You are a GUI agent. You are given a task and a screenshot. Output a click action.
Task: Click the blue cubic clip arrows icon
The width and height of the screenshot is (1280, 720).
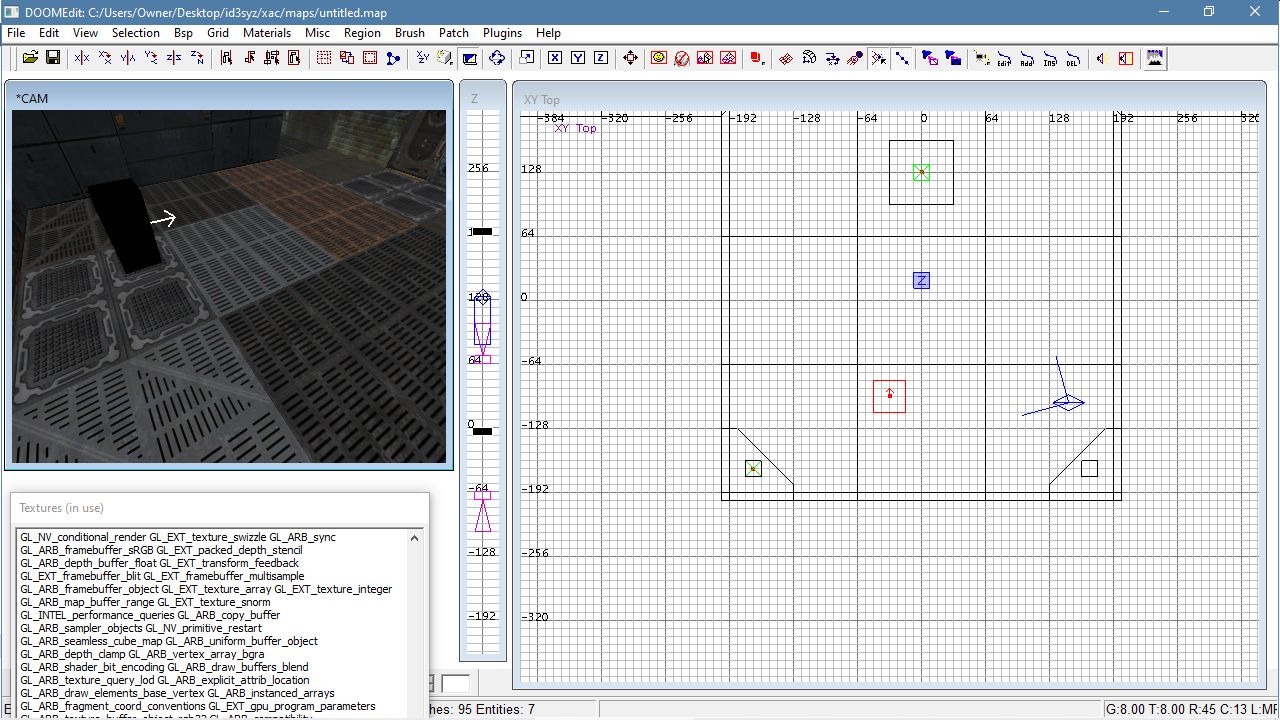[x=496, y=58]
